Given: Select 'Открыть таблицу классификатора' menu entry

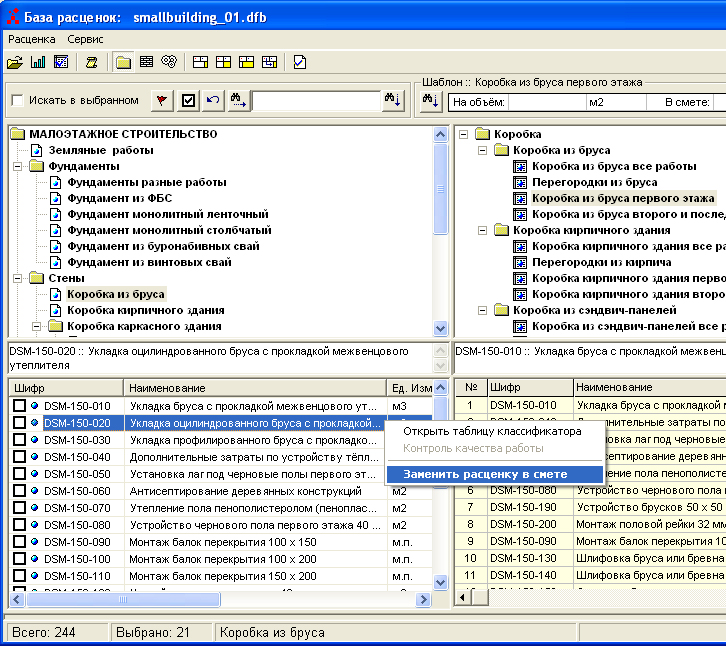Looking at the screenshot, I should click(x=491, y=431).
